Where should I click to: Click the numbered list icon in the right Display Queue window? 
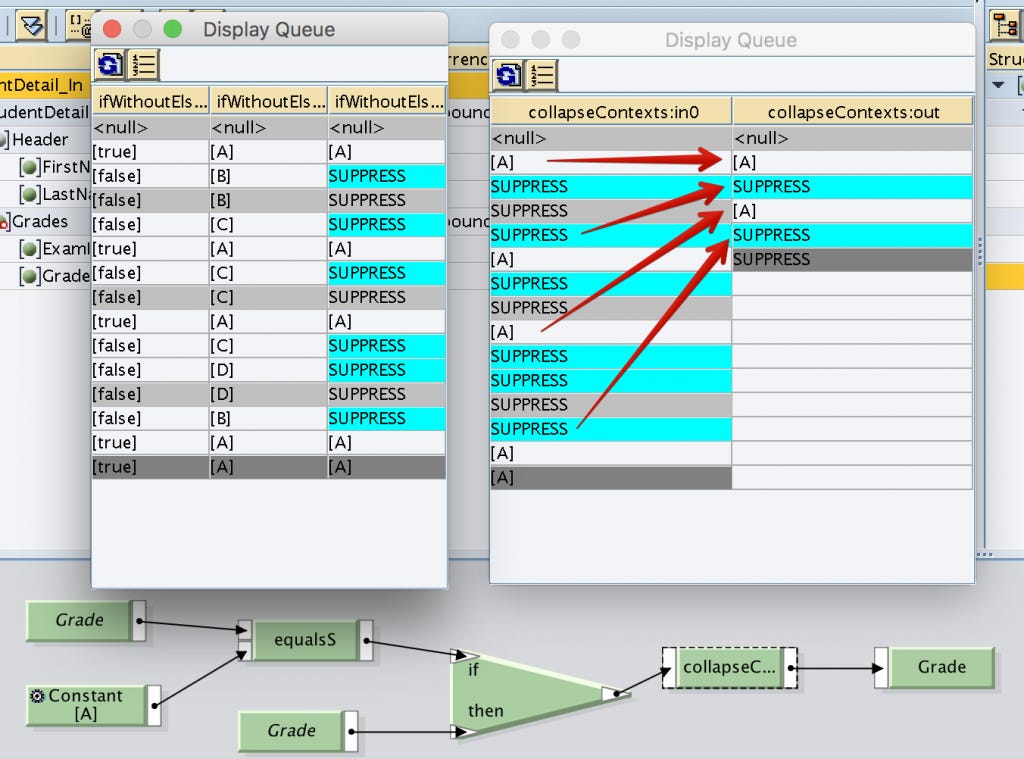541,75
